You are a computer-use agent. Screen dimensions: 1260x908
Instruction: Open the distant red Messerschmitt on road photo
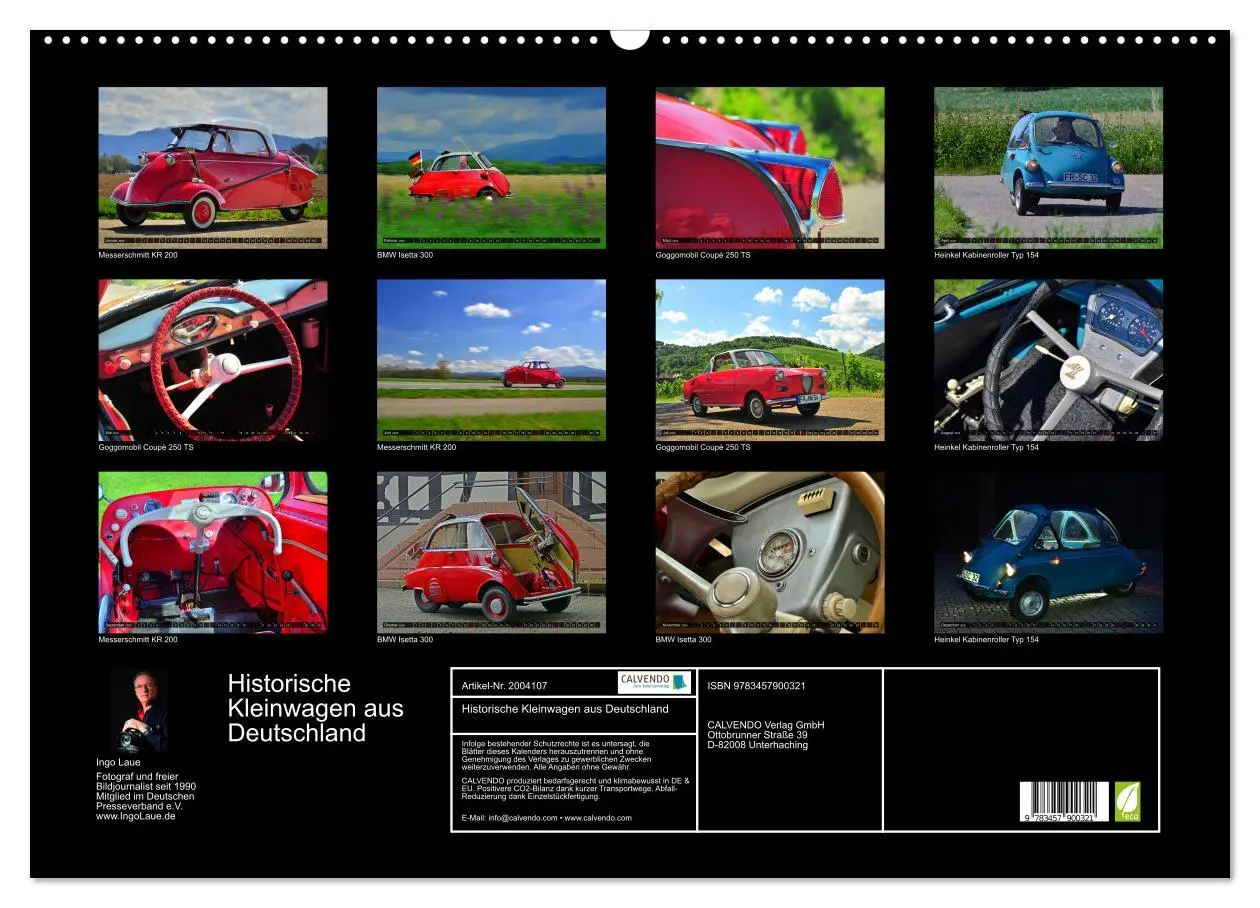491,360
